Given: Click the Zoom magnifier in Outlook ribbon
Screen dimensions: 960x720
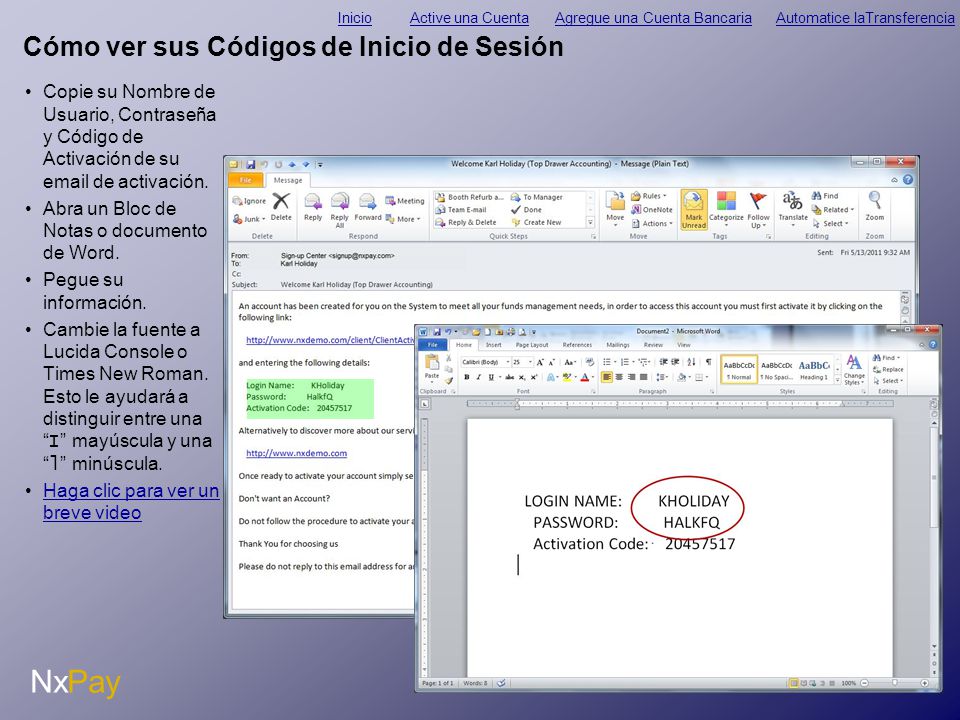Looking at the screenshot, I should (x=875, y=201).
